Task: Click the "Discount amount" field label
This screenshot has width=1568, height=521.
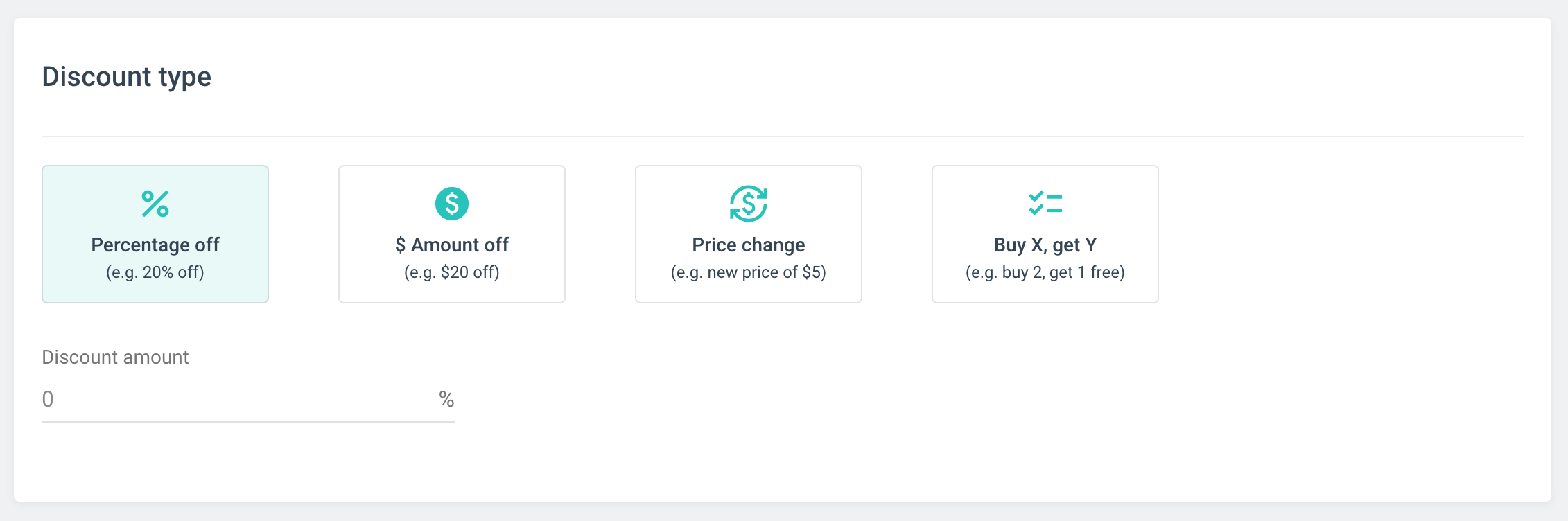Action: coord(115,357)
